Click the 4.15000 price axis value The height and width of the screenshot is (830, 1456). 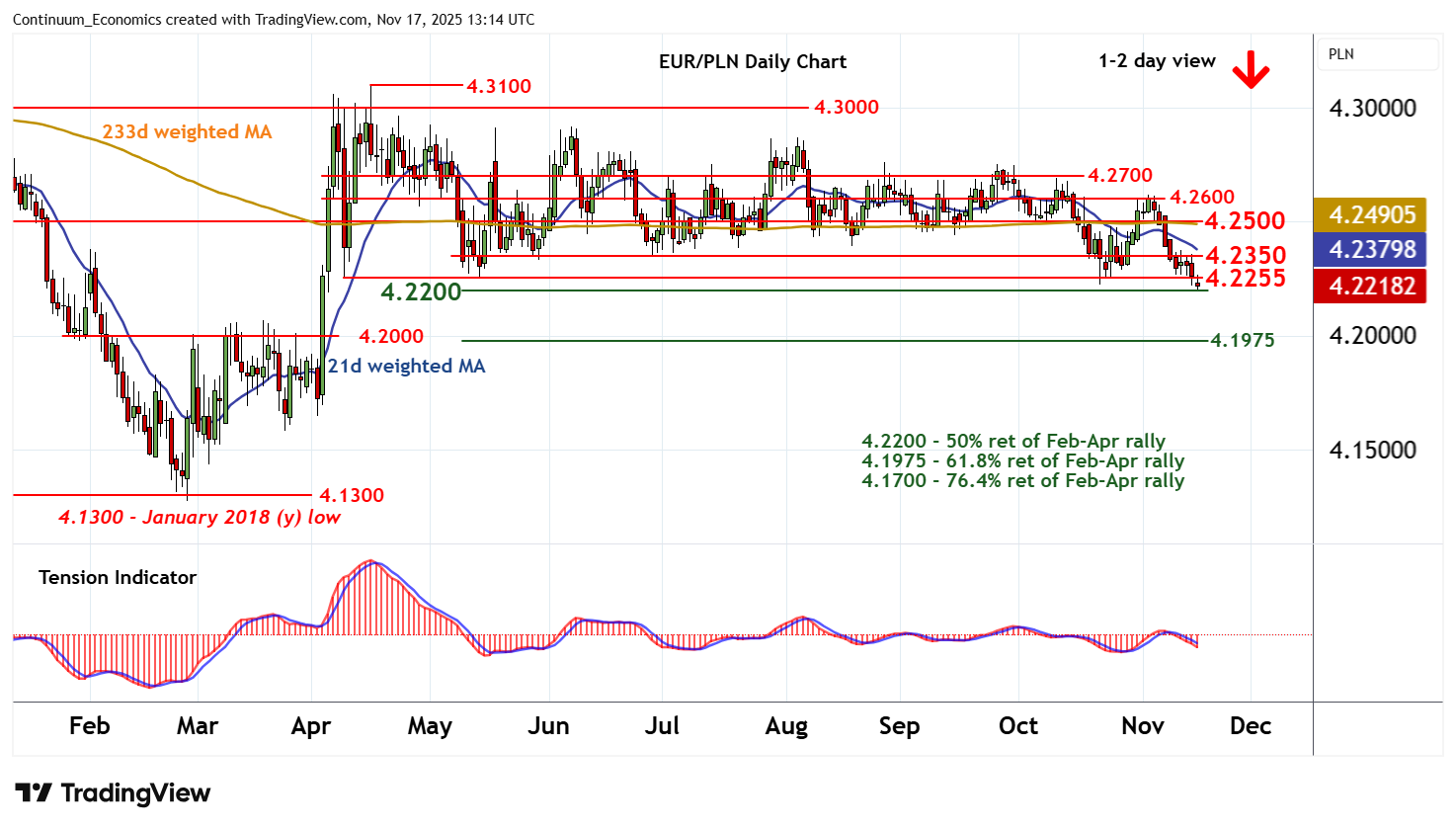coord(1372,451)
